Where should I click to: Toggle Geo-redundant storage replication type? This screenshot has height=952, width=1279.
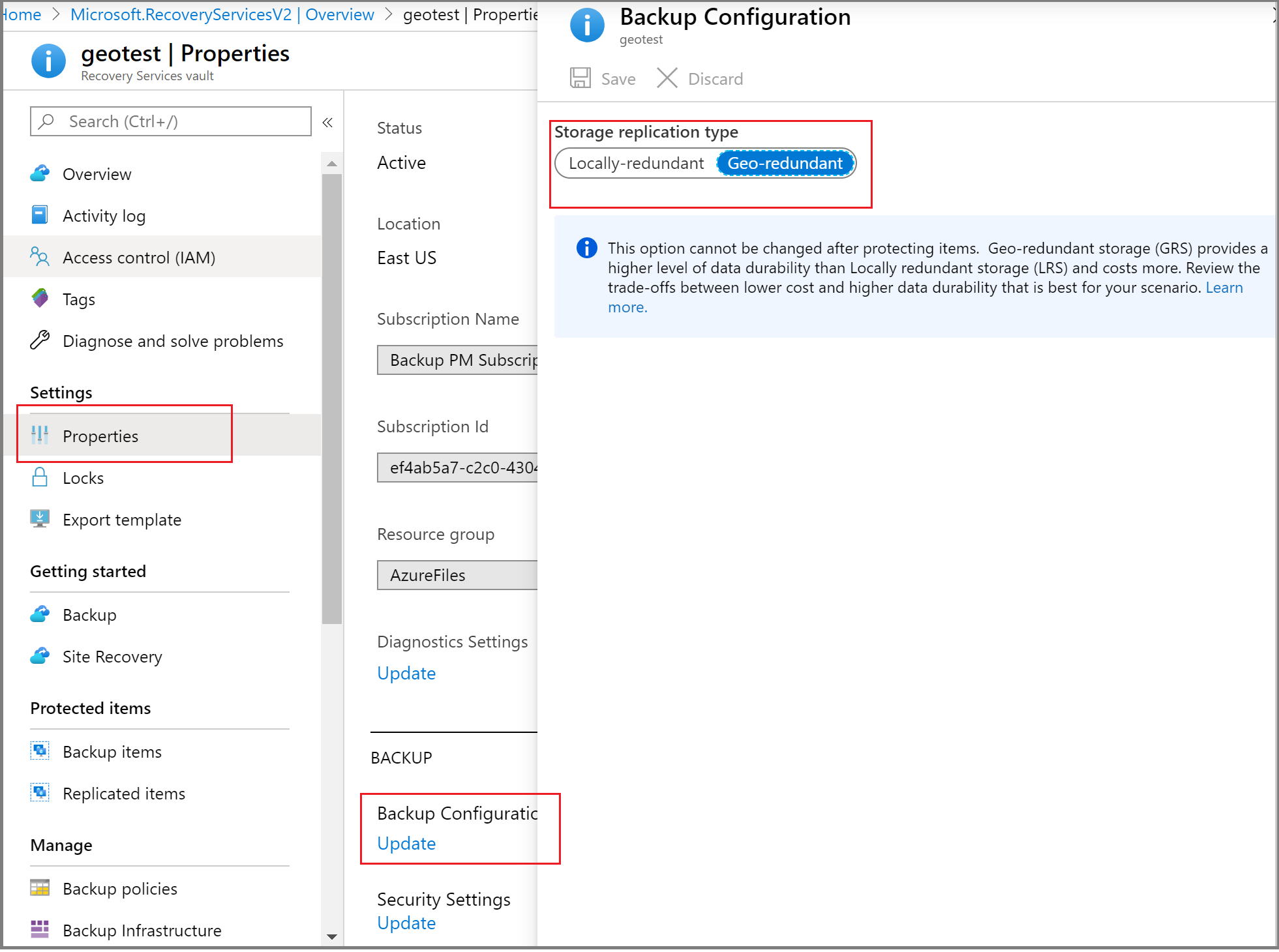pos(785,163)
